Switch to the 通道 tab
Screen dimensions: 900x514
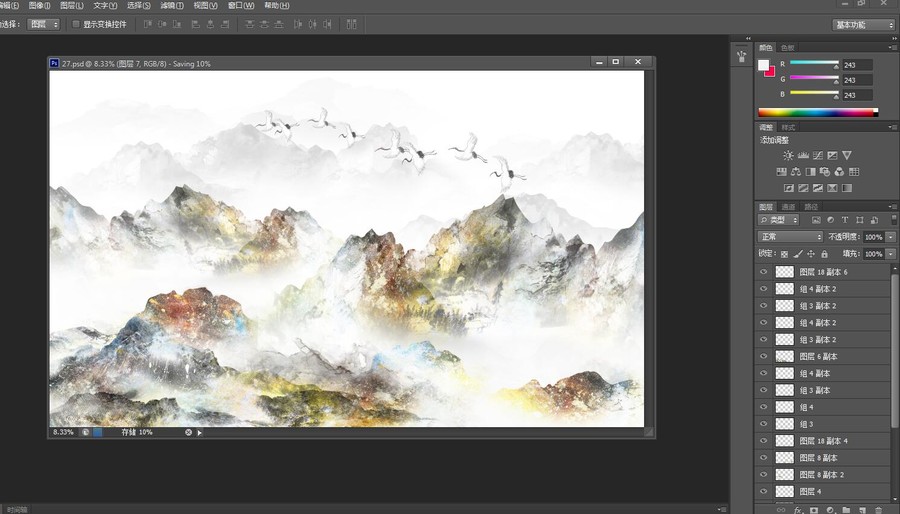point(788,207)
